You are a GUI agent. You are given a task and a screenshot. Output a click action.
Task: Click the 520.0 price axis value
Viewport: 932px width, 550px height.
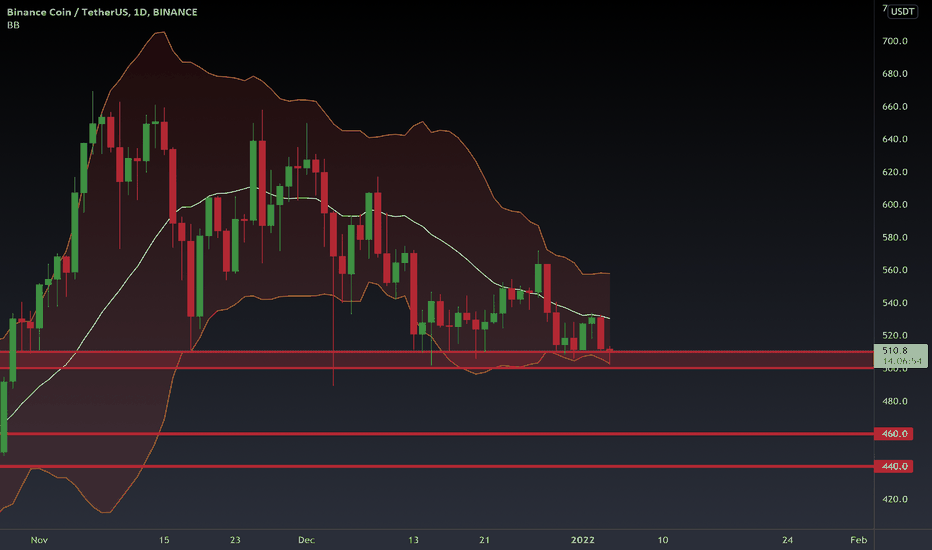[x=895, y=335]
